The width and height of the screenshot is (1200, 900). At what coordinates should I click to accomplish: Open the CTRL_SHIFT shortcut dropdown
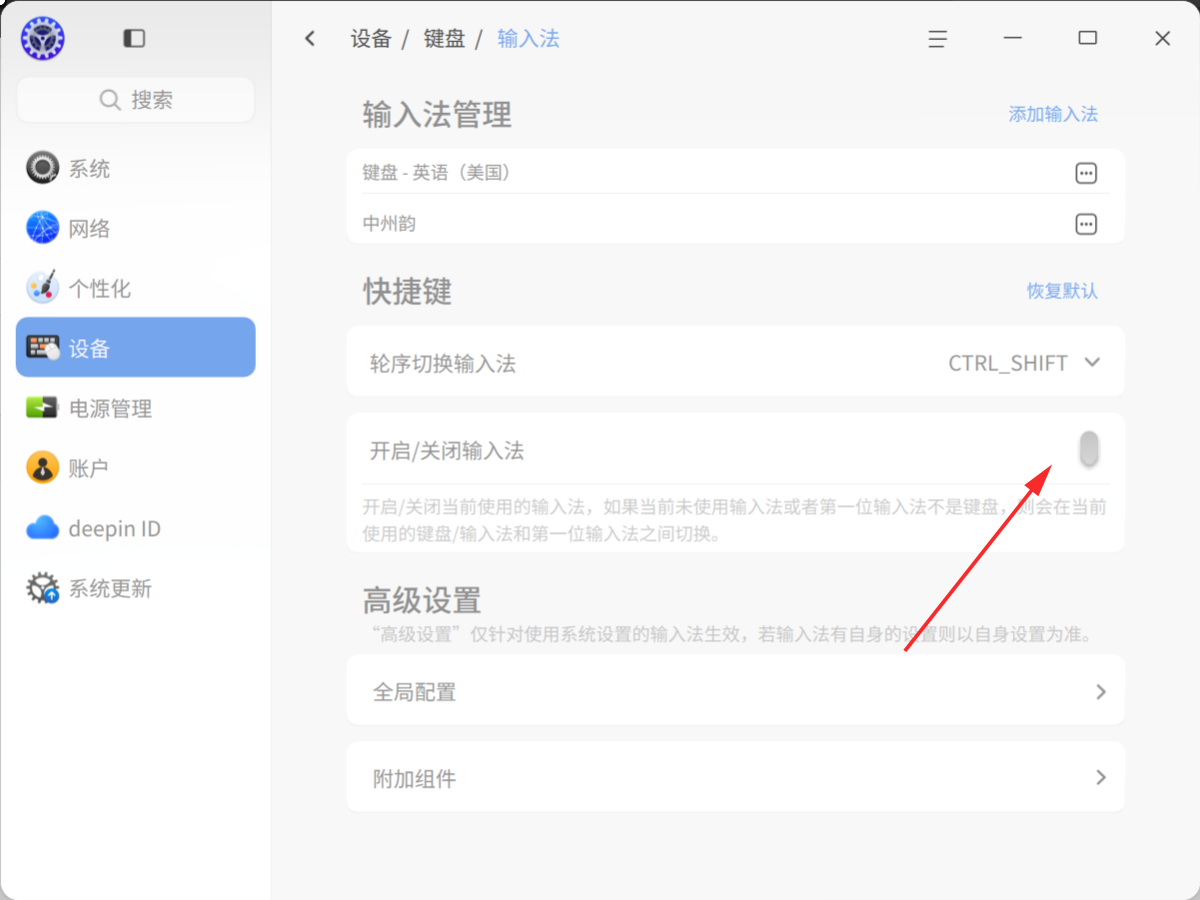(x=1024, y=362)
